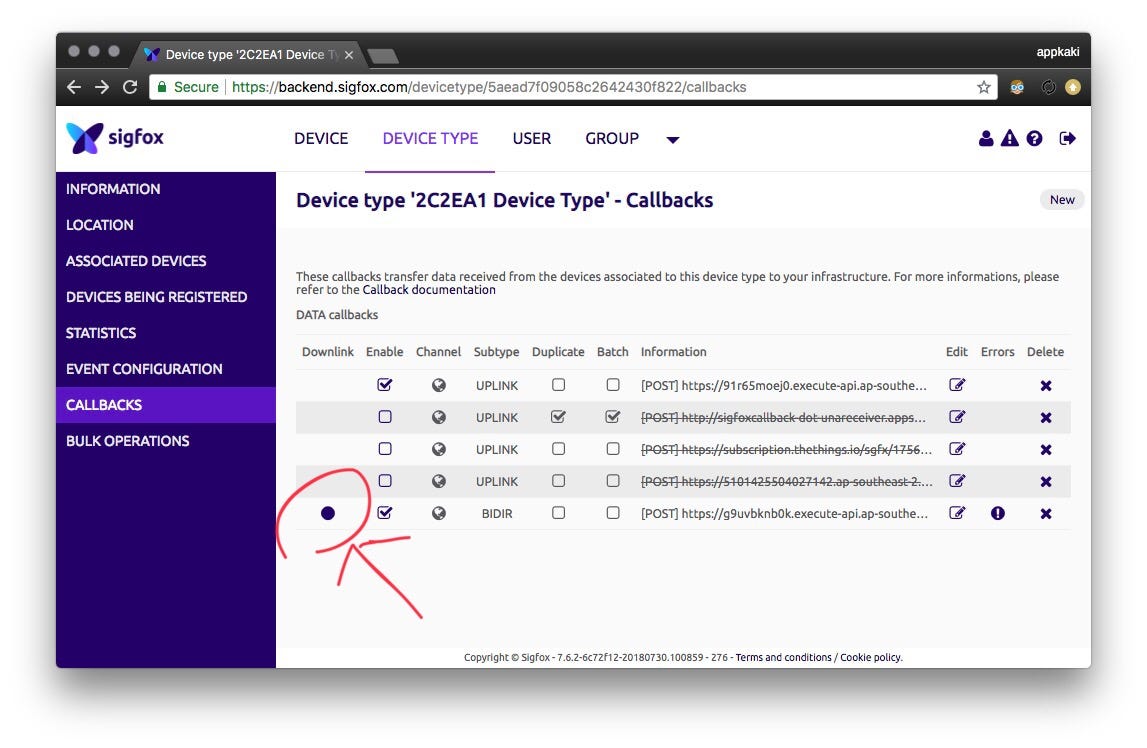1147x748 pixels.
Task: Click the appkaki profile name
Action: point(1057,52)
